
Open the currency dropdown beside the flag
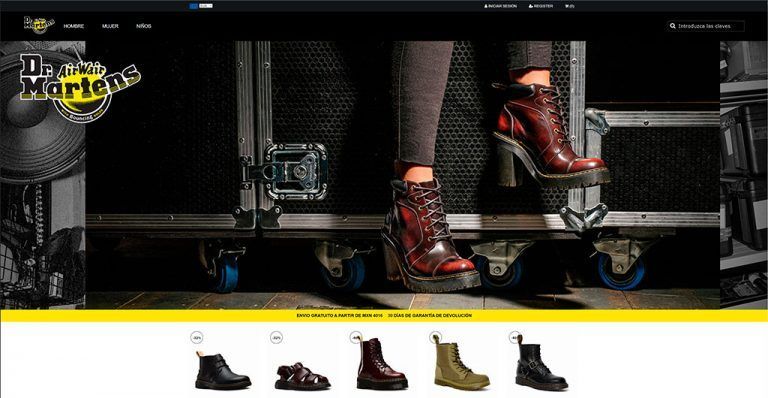[x=206, y=6]
